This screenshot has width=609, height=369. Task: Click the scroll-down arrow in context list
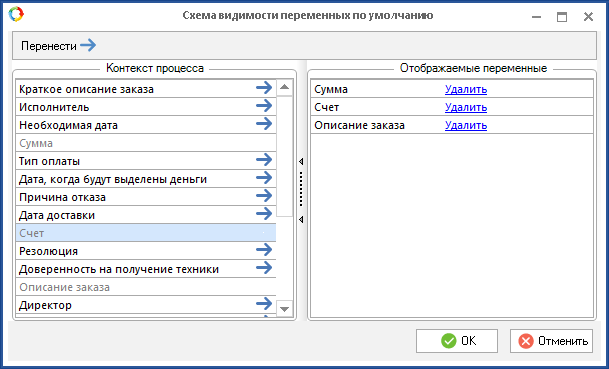click(x=284, y=309)
